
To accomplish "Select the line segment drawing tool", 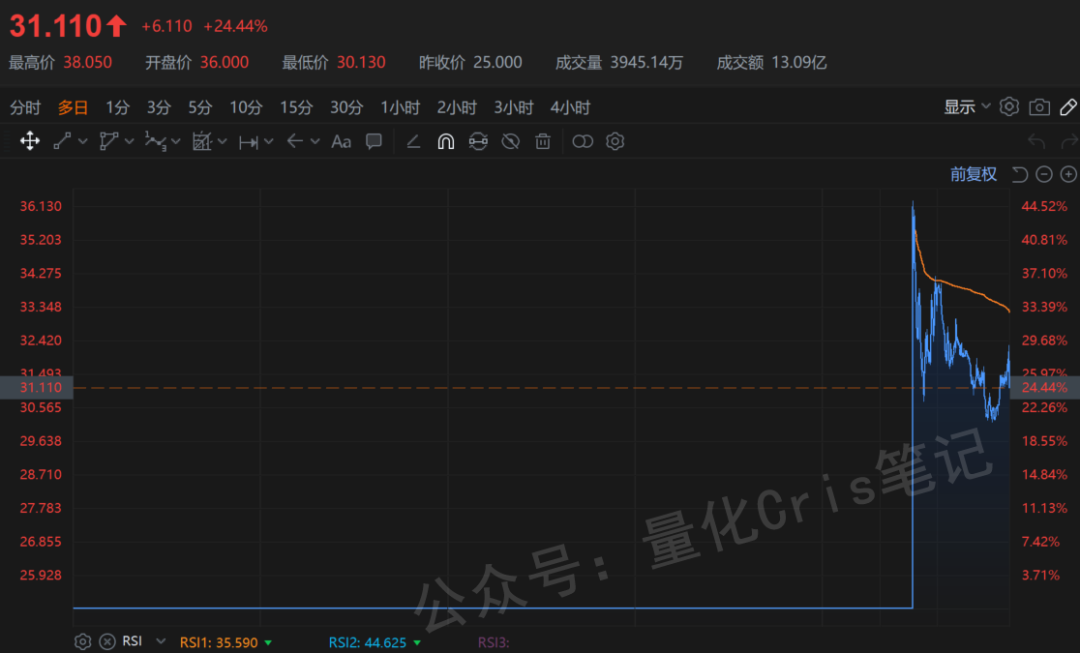I will (x=63, y=141).
